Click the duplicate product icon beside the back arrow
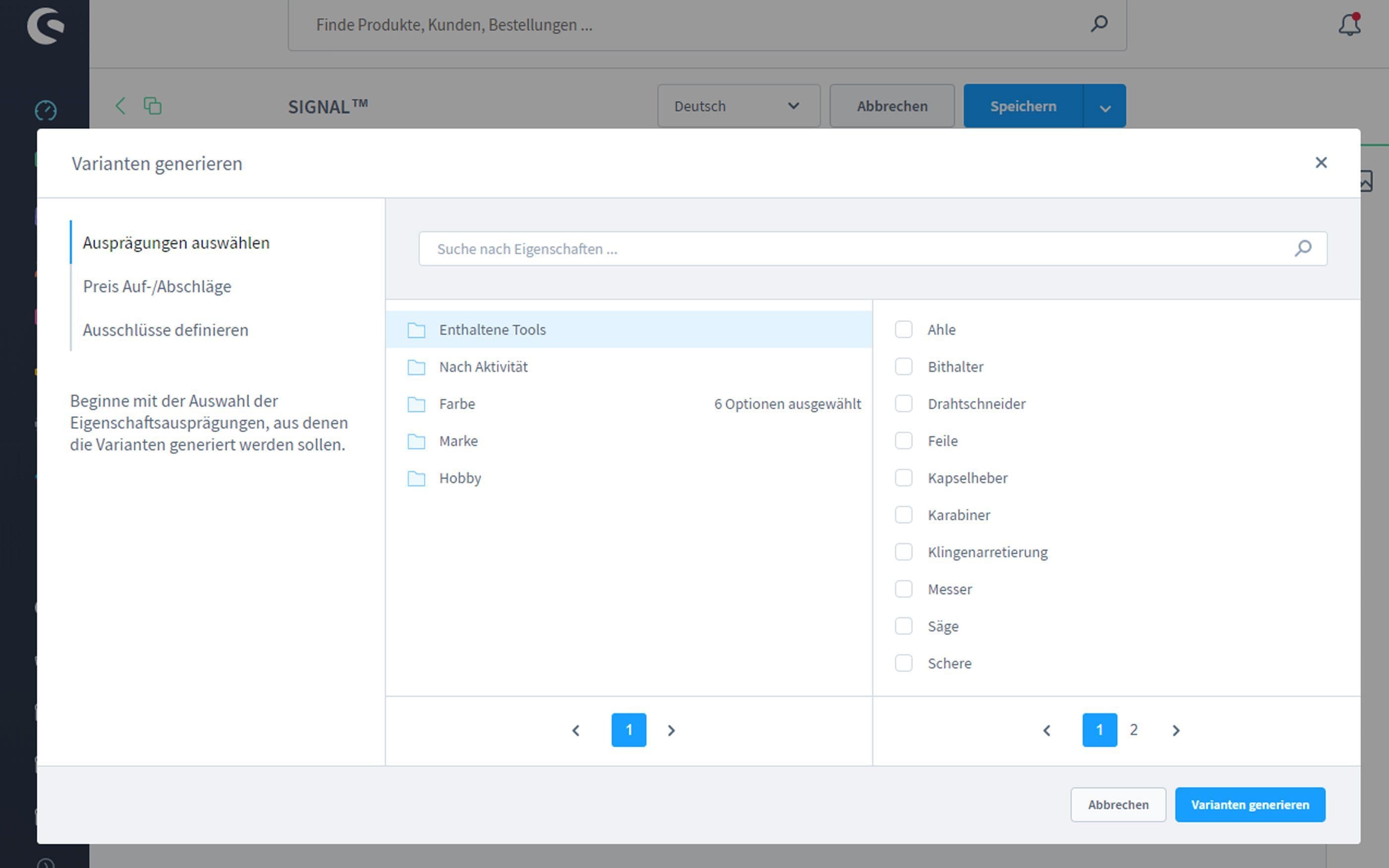Image resolution: width=1389 pixels, height=868 pixels. click(152, 106)
